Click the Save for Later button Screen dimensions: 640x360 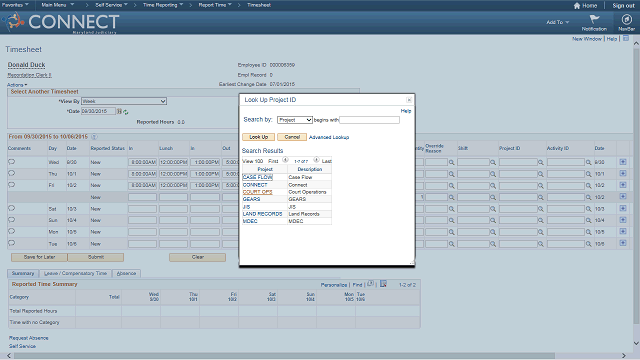point(39,257)
